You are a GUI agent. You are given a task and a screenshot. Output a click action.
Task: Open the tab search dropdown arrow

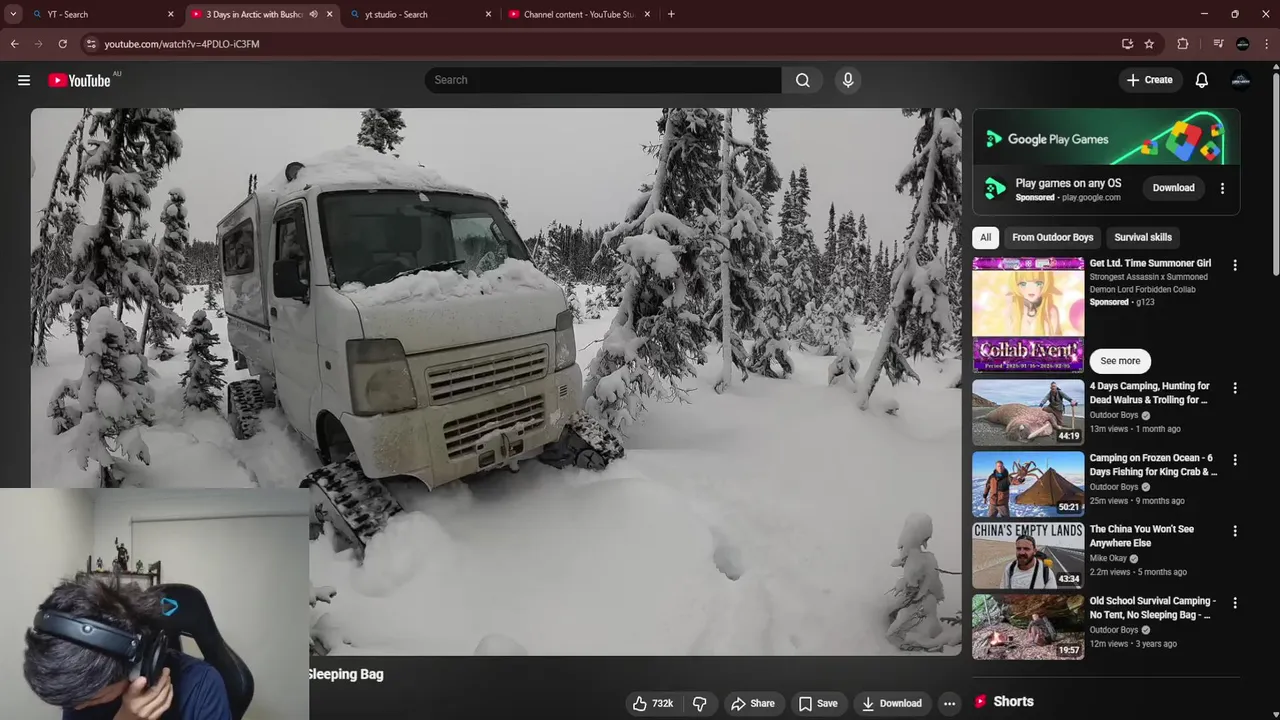pos(13,14)
